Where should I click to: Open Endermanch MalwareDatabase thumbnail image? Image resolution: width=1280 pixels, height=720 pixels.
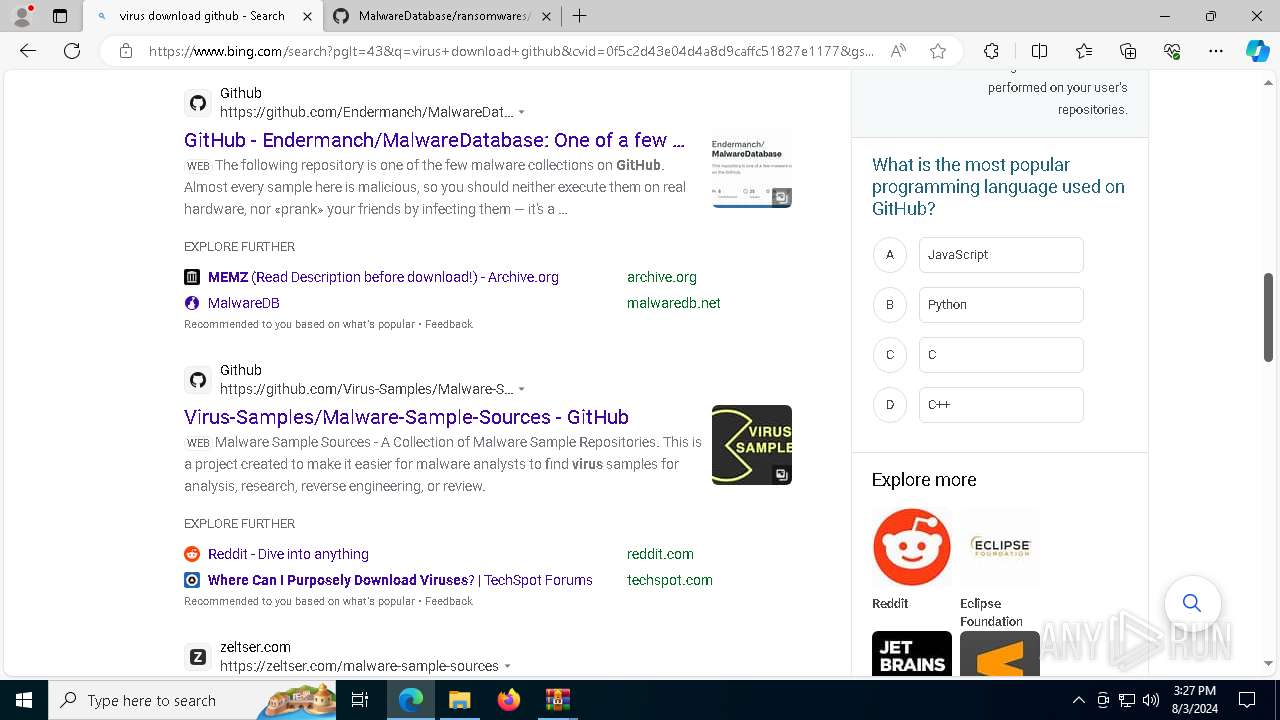(752, 168)
